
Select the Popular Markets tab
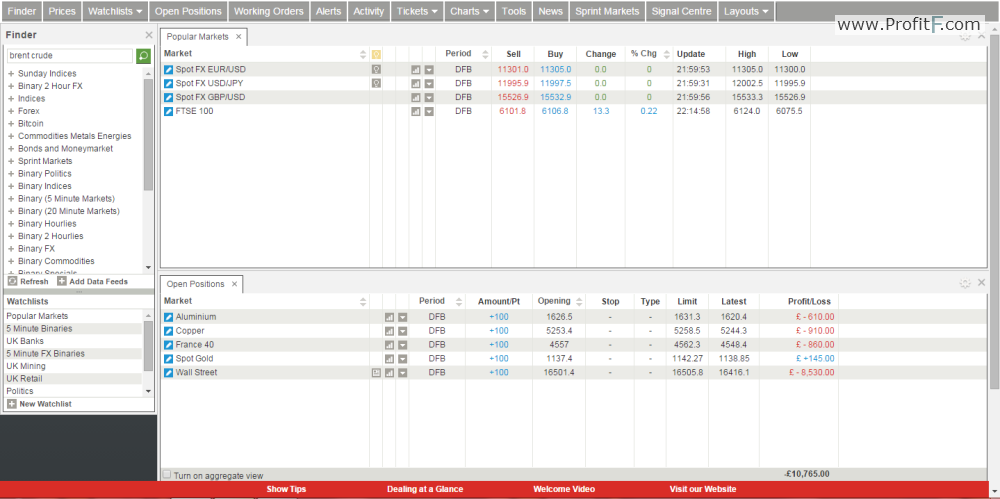(198, 37)
